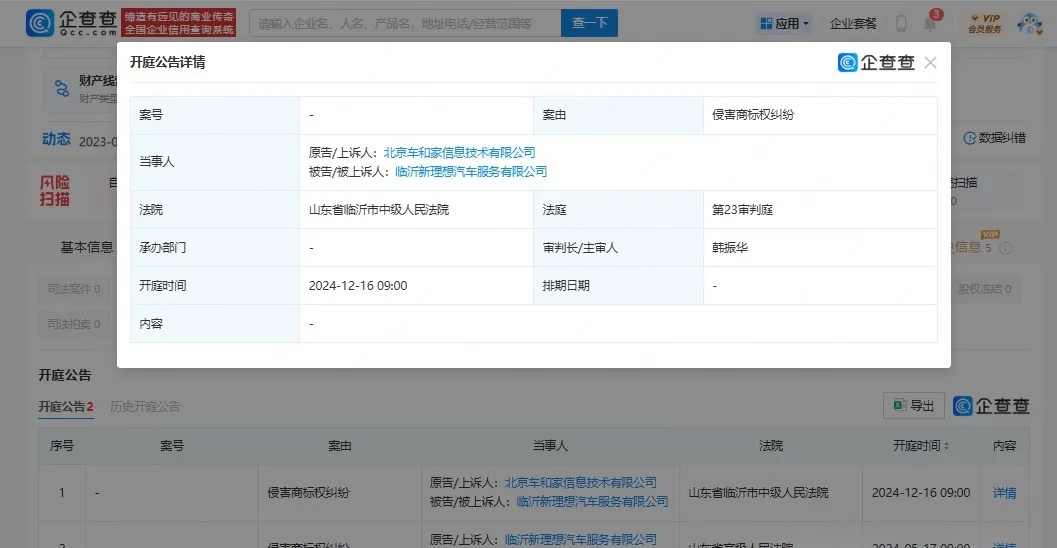This screenshot has width=1057, height=548.
Task: Open plaintiff link 北京车和家信息技术有限公司 in dialog
Action: (x=459, y=152)
